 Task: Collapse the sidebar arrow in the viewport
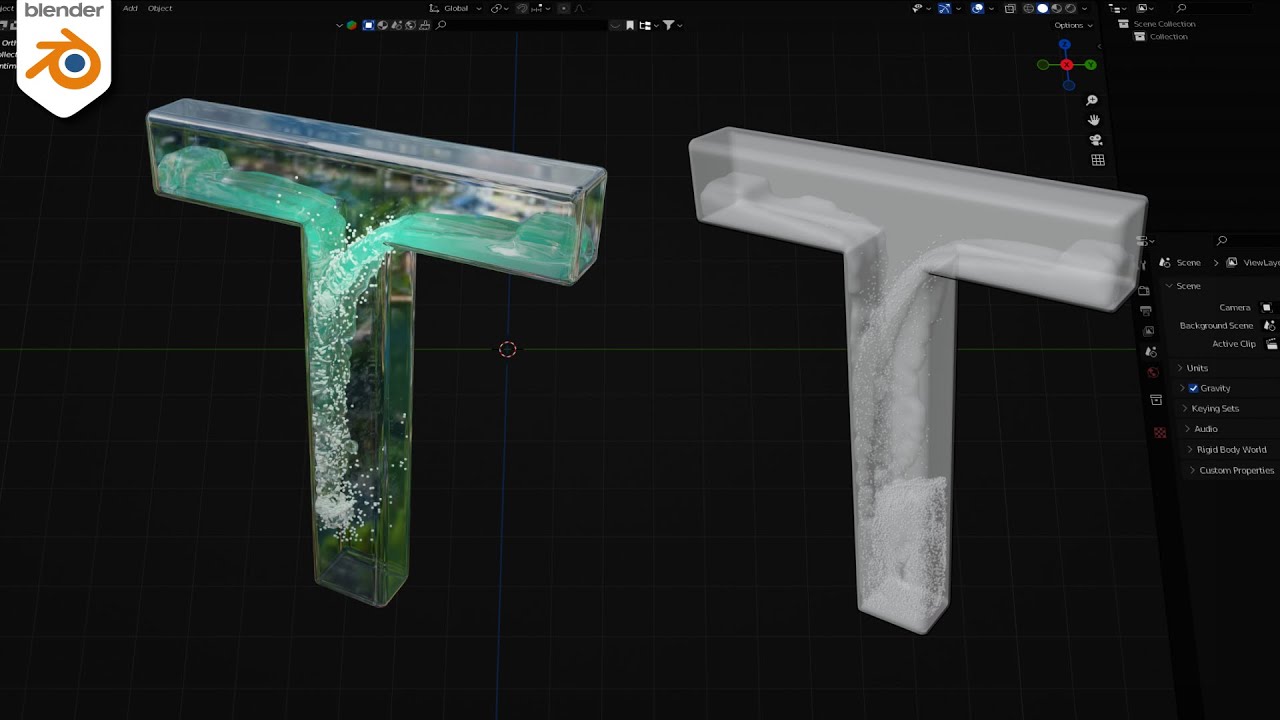click(x=1099, y=46)
